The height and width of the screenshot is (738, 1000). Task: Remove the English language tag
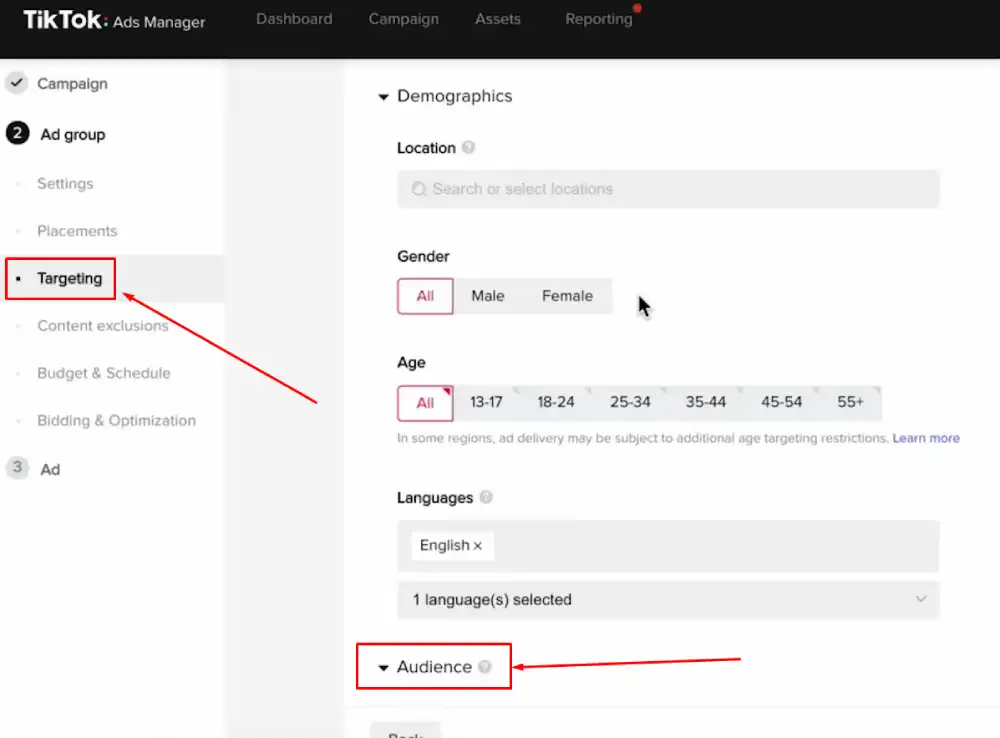point(478,546)
